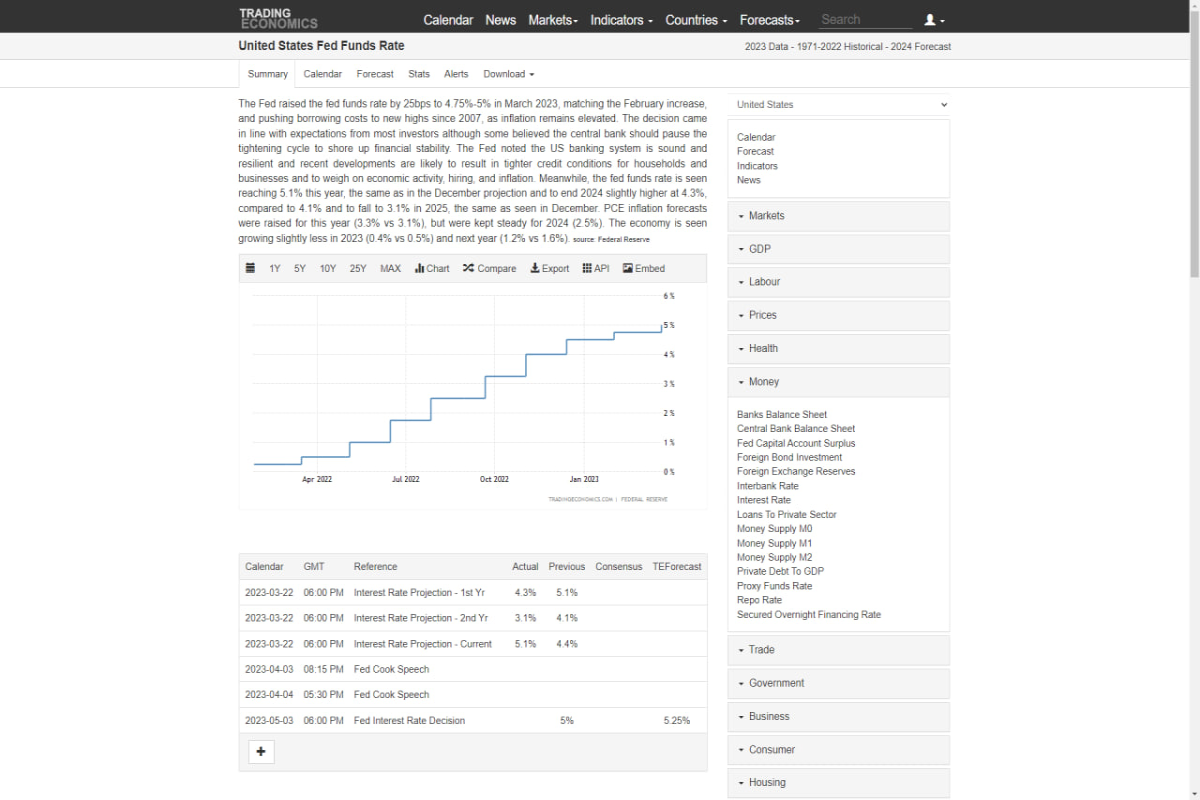Open the United States country dropdown
Image resolution: width=1200 pixels, height=800 pixels.
point(839,104)
